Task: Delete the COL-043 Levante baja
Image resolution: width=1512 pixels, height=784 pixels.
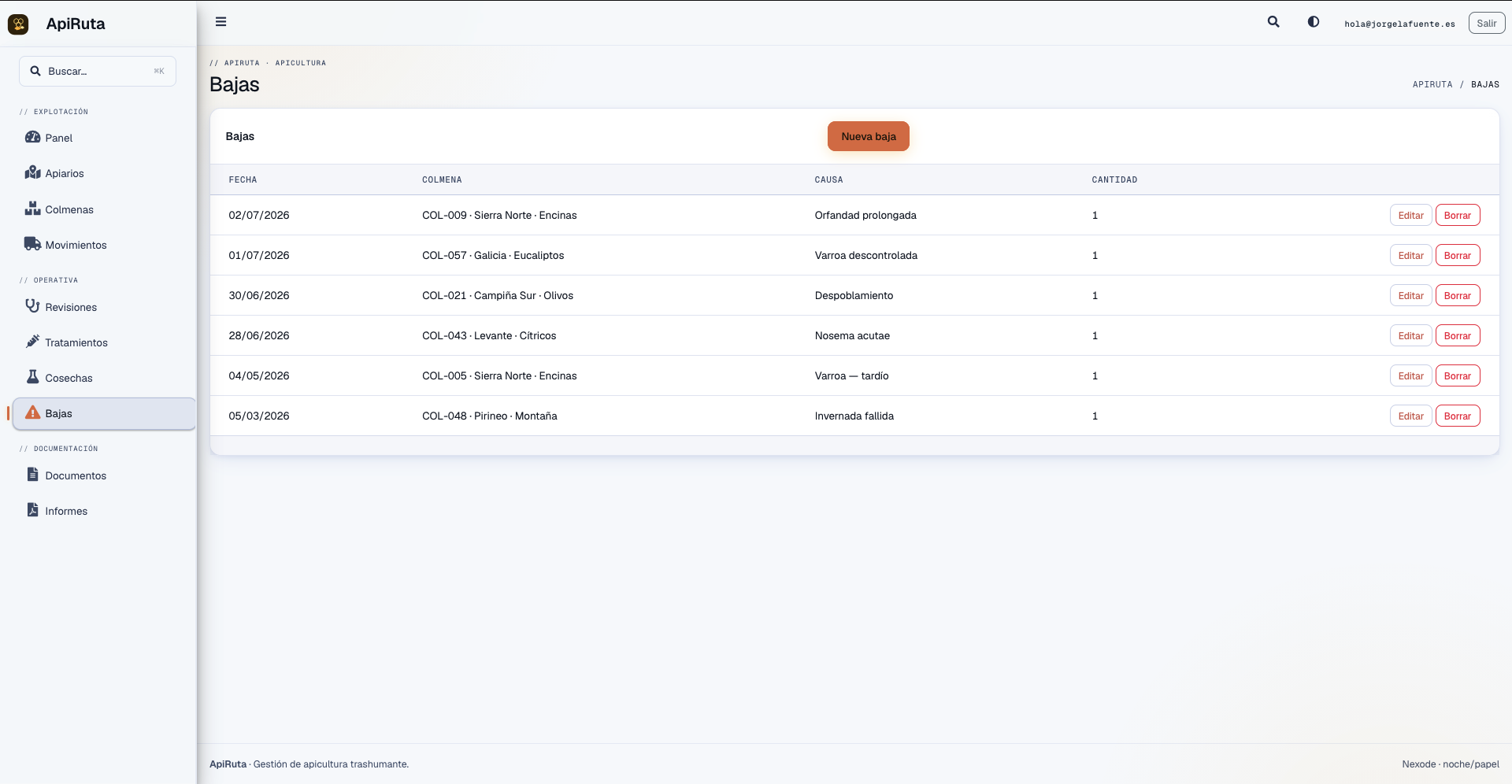Action: (x=1457, y=335)
